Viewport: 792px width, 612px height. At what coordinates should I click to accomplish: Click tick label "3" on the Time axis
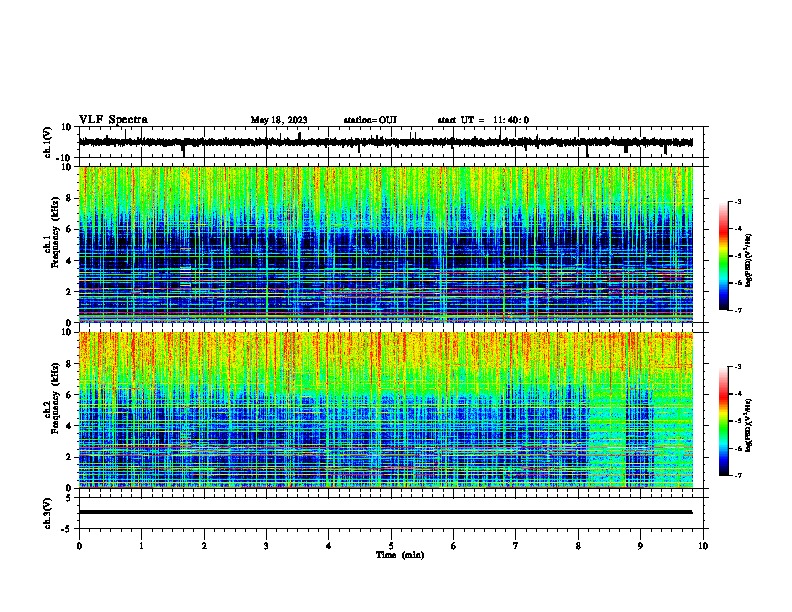point(266,546)
